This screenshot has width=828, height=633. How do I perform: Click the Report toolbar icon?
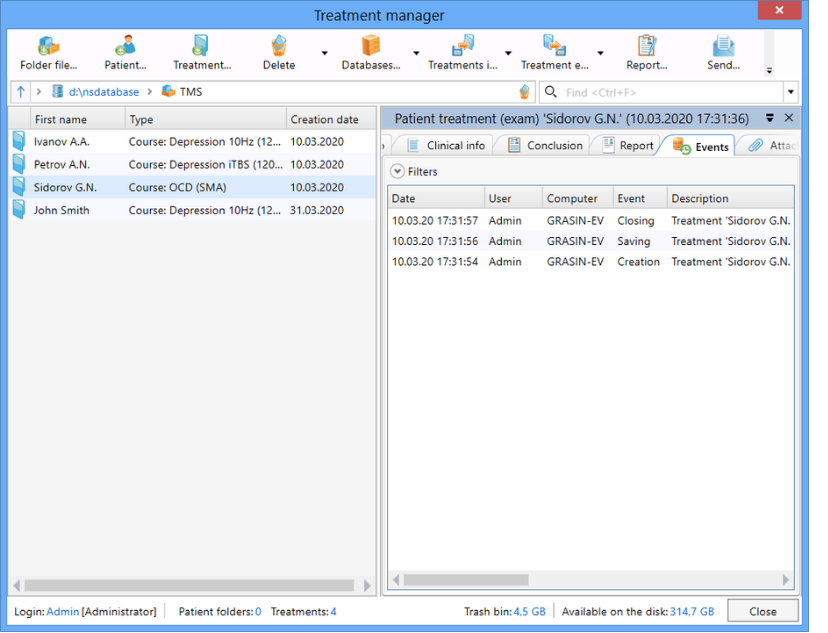[x=646, y=46]
